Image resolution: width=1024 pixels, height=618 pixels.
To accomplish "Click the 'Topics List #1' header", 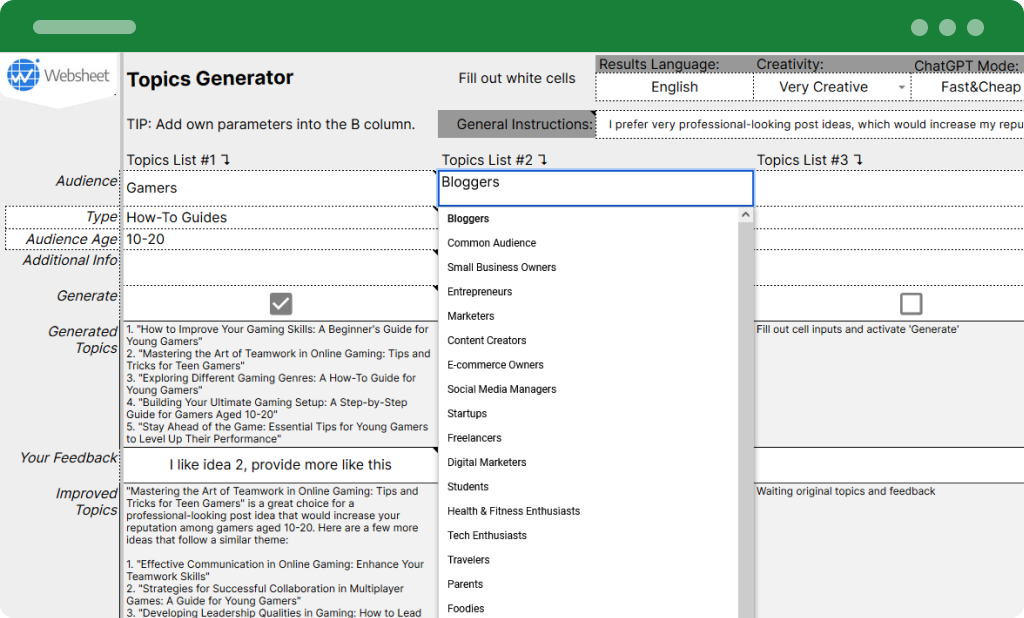I will (x=178, y=160).
